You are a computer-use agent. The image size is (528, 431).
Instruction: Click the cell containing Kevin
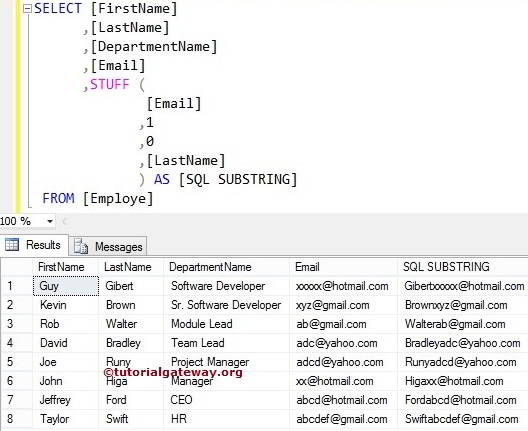(66, 305)
